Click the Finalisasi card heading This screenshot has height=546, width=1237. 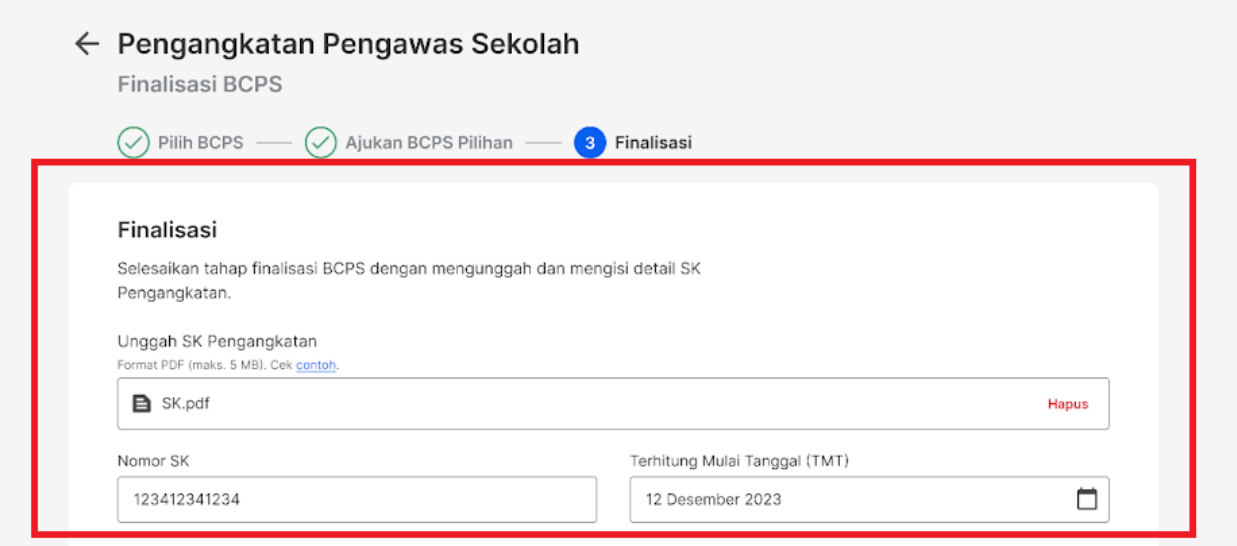[167, 230]
